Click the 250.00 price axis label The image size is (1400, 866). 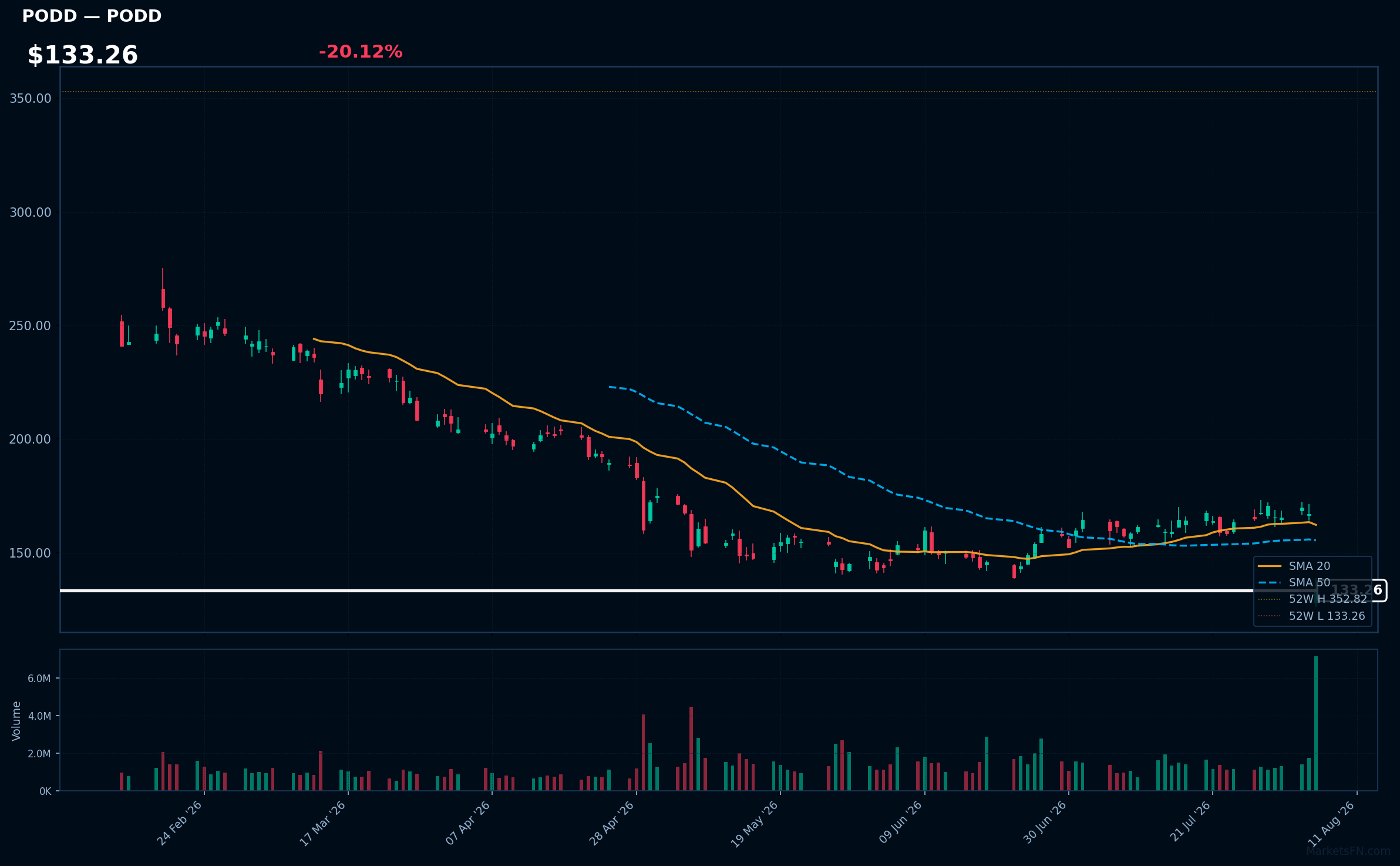click(x=31, y=325)
